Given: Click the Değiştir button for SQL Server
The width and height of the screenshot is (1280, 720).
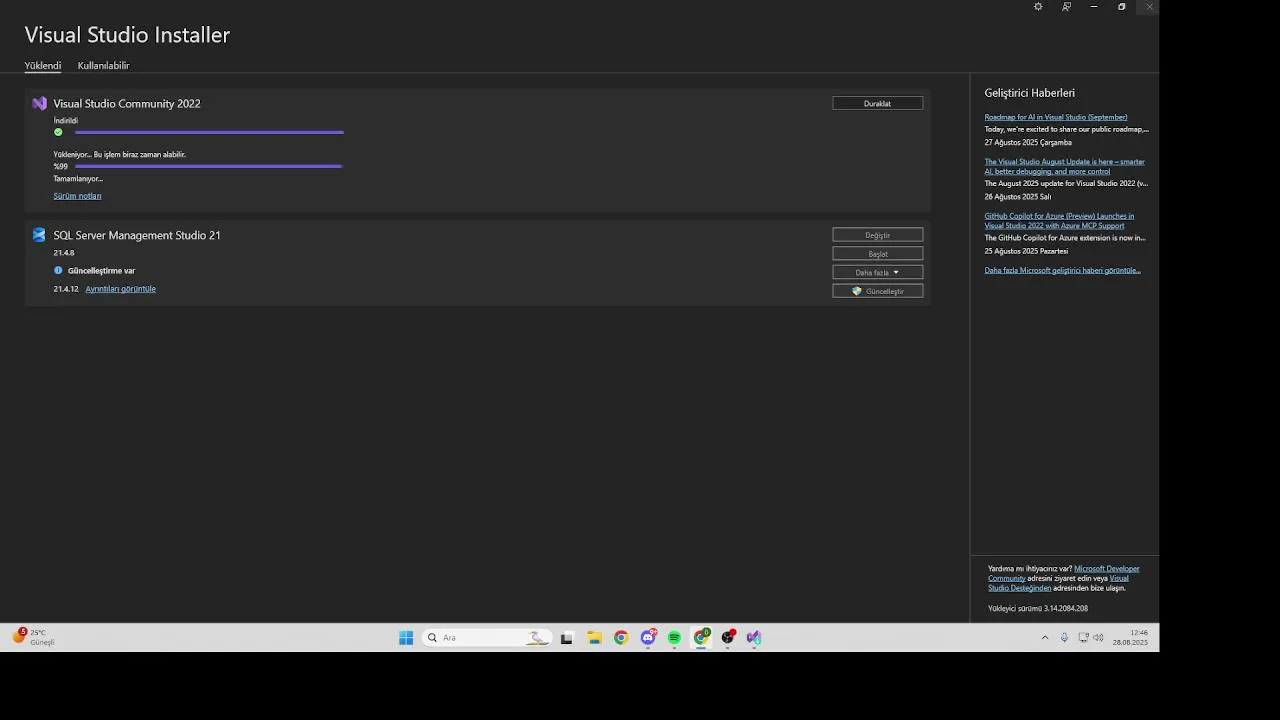Looking at the screenshot, I should click(x=877, y=235).
